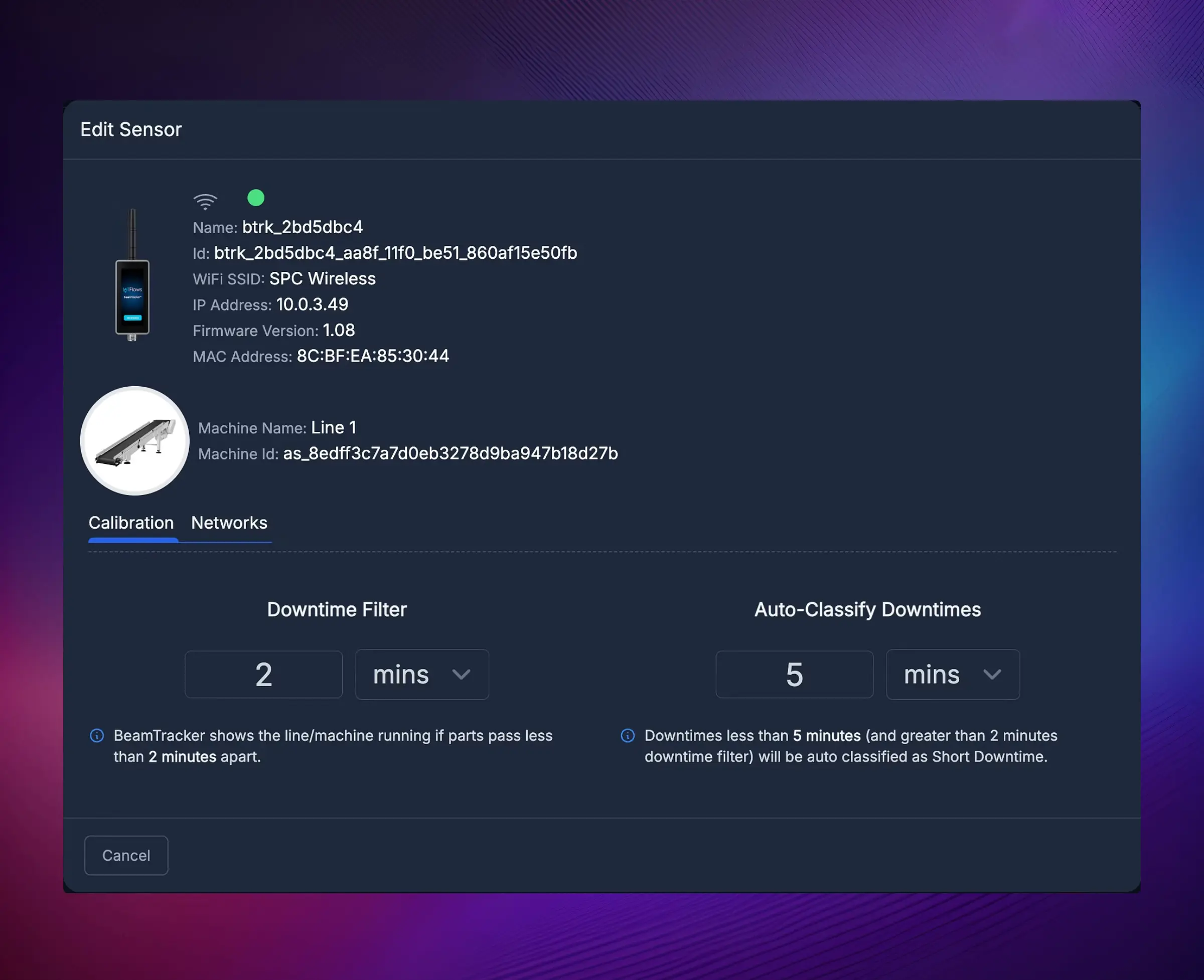Click the info icon beside the BeamTracker note
The height and width of the screenshot is (980, 1204).
96,735
